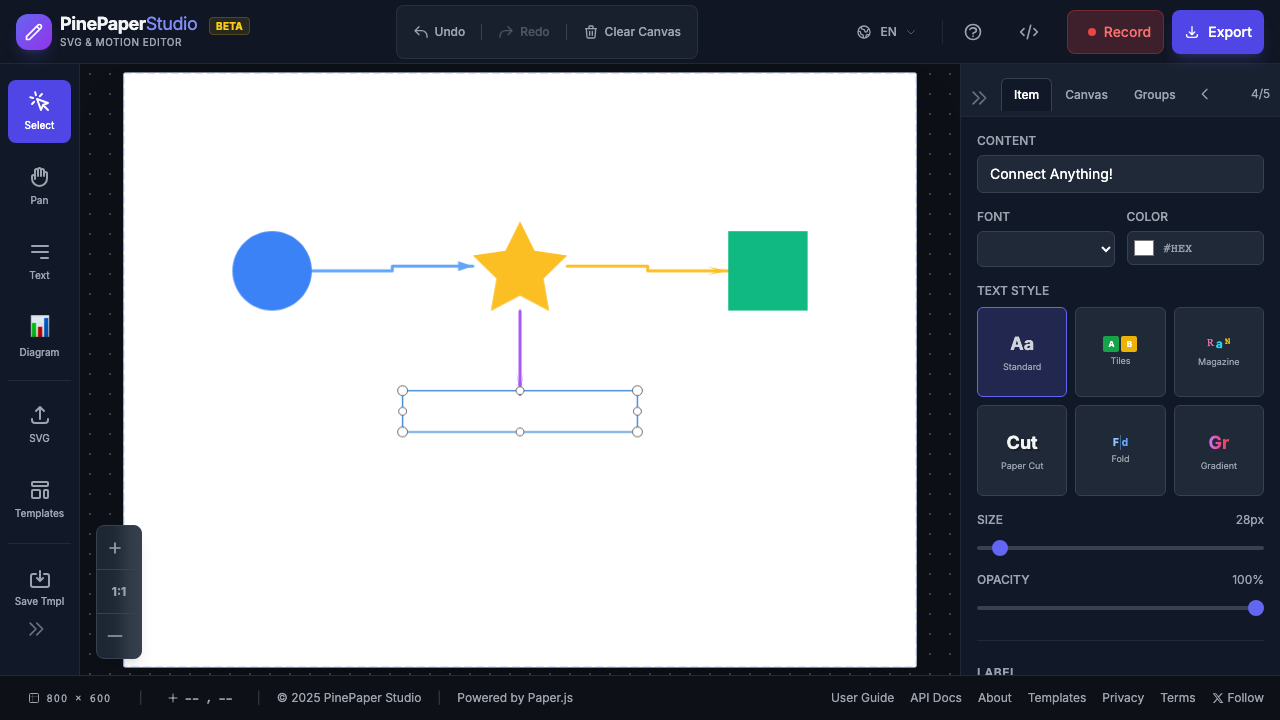1280x720 pixels.
Task: Open the Templates sidebar tool
Action: 39,499
